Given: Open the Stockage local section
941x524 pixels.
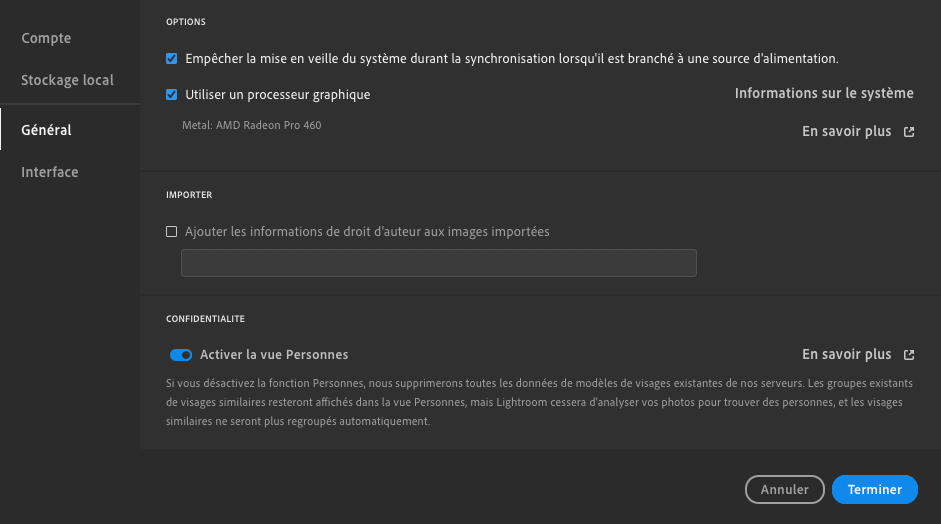Looking at the screenshot, I should click(67, 80).
